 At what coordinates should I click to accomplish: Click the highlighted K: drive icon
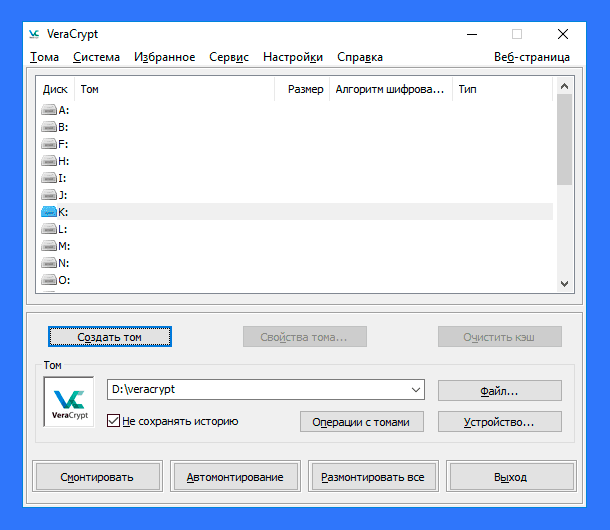pos(49,212)
